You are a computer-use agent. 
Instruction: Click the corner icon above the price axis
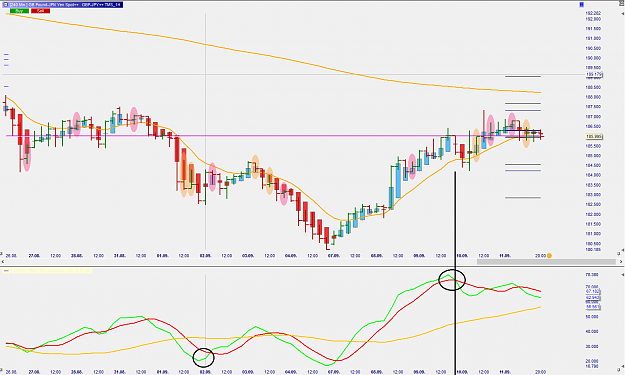[623, 4]
